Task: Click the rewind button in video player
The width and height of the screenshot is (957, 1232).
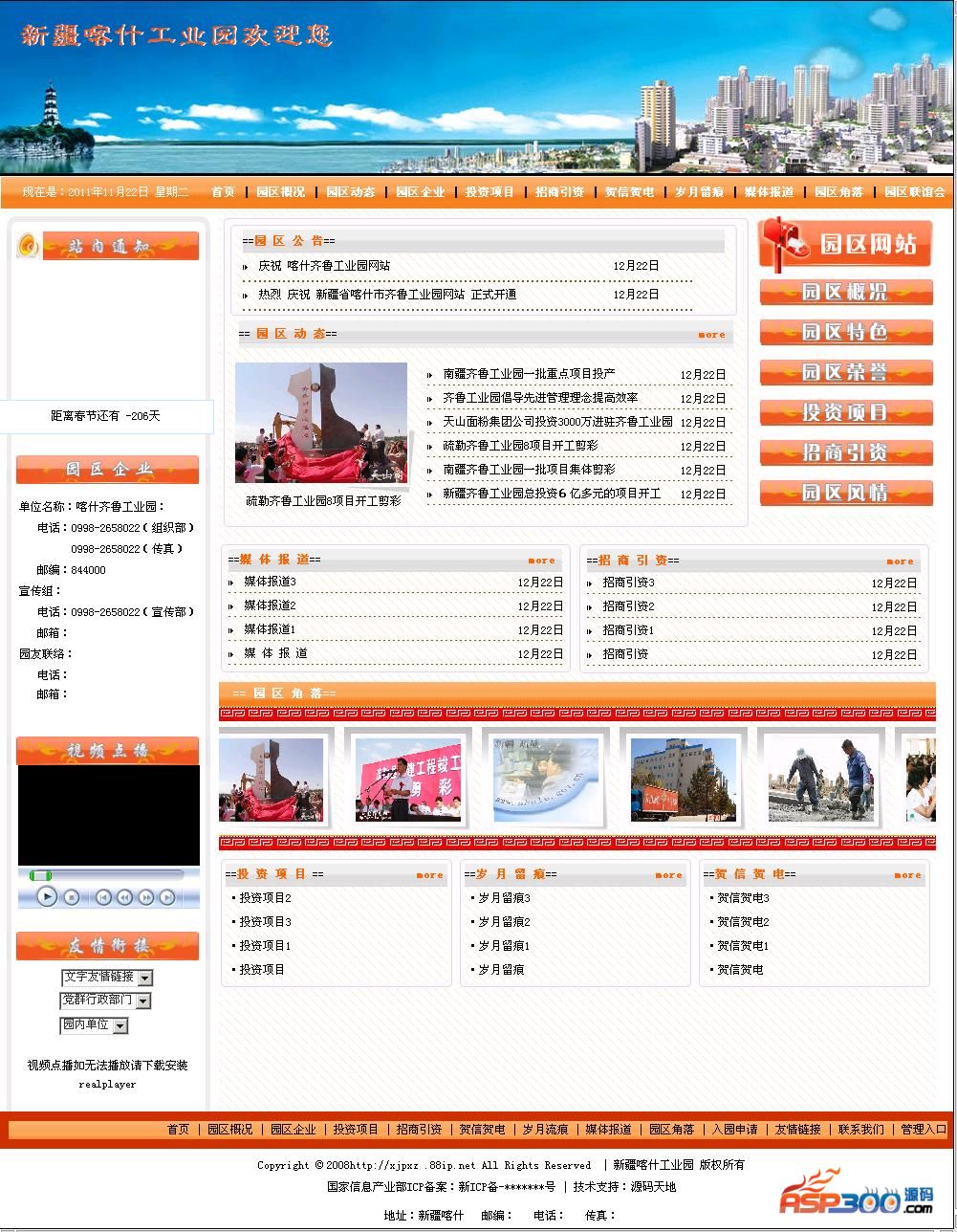Action: pos(125,897)
